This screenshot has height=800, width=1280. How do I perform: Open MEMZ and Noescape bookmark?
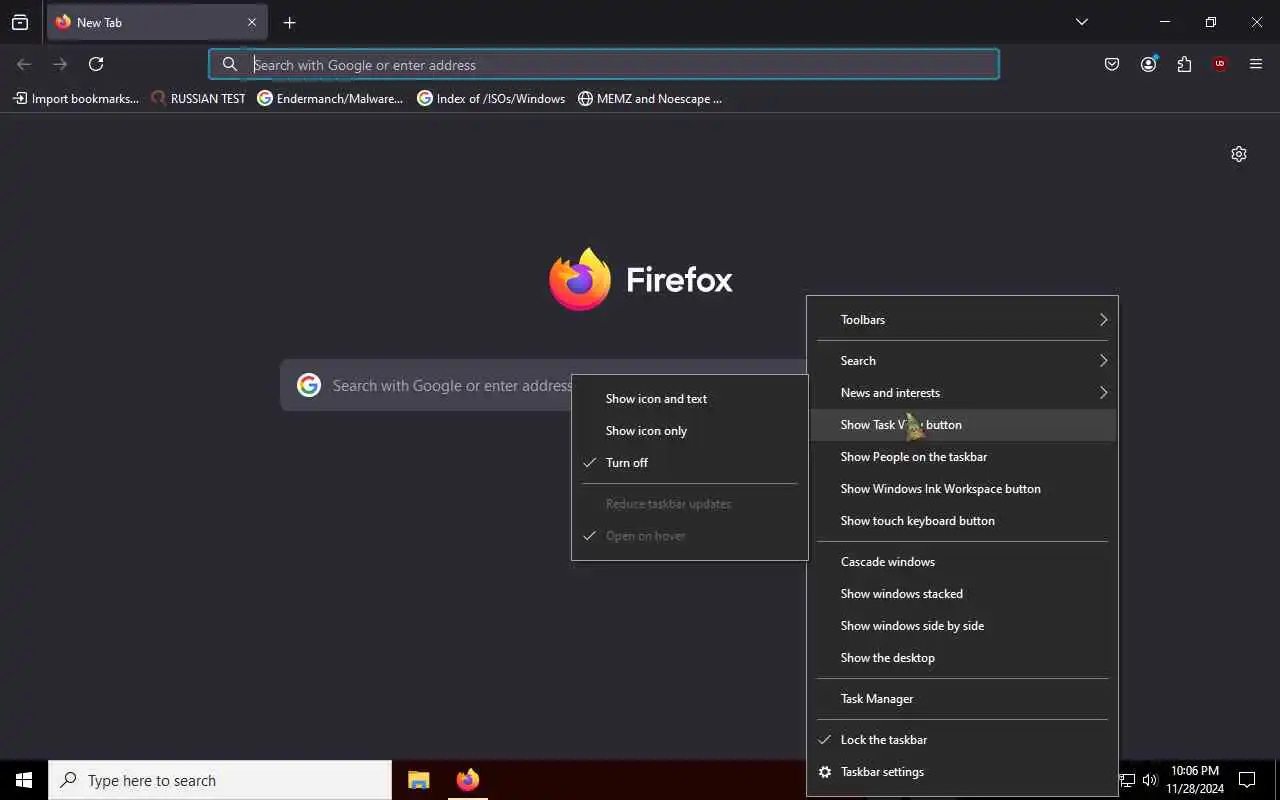(650, 99)
